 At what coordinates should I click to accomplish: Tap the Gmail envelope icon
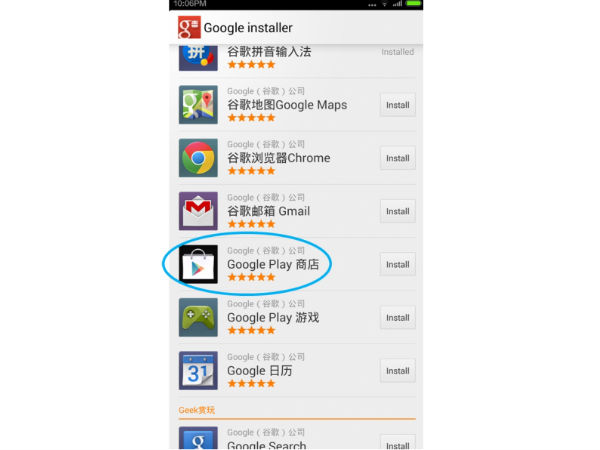(198, 211)
